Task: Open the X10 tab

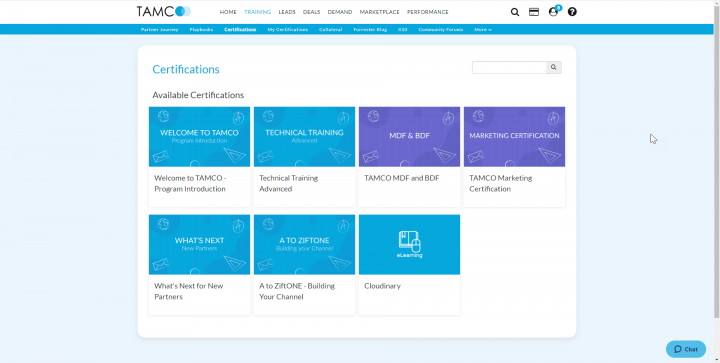Action: coord(403,29)
